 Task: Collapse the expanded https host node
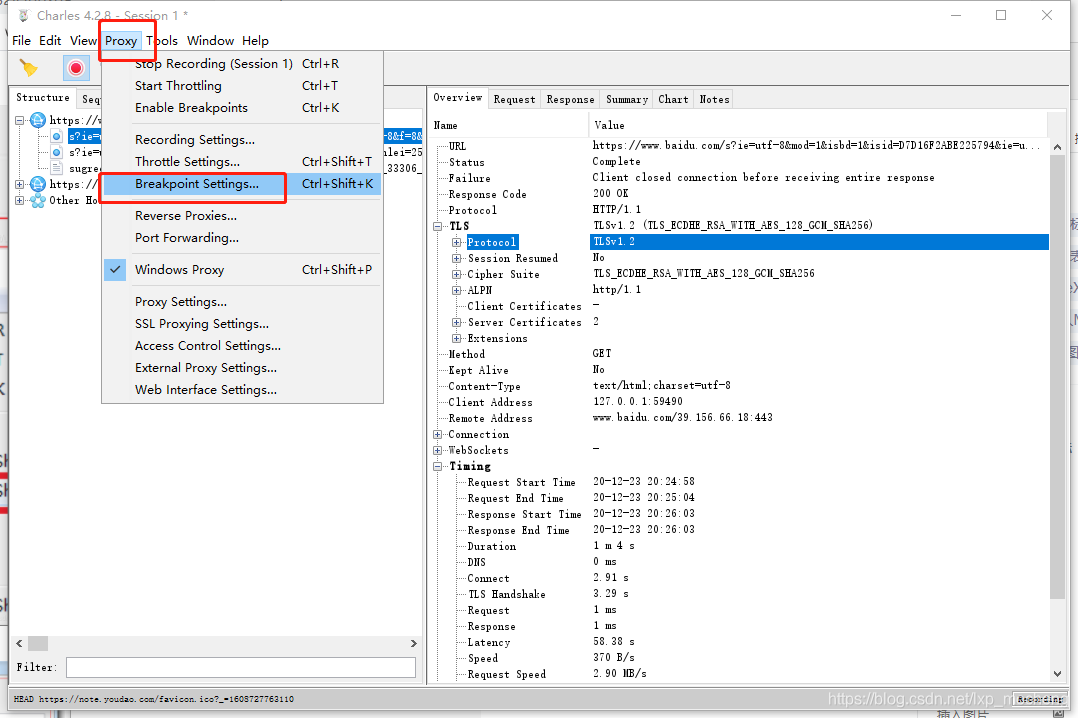point(19,120)
